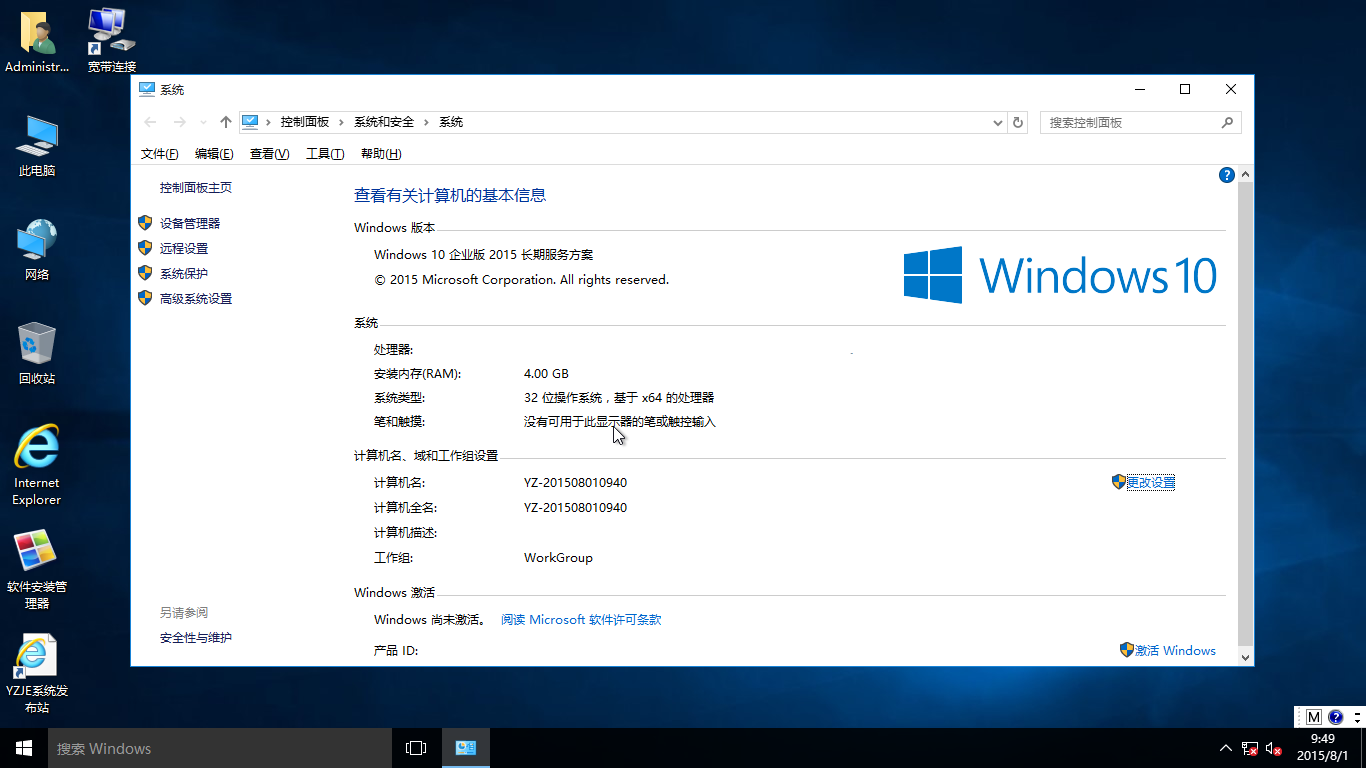Go up one level with Up arrow
The image size is (1366, 768).
click(226, 122)
